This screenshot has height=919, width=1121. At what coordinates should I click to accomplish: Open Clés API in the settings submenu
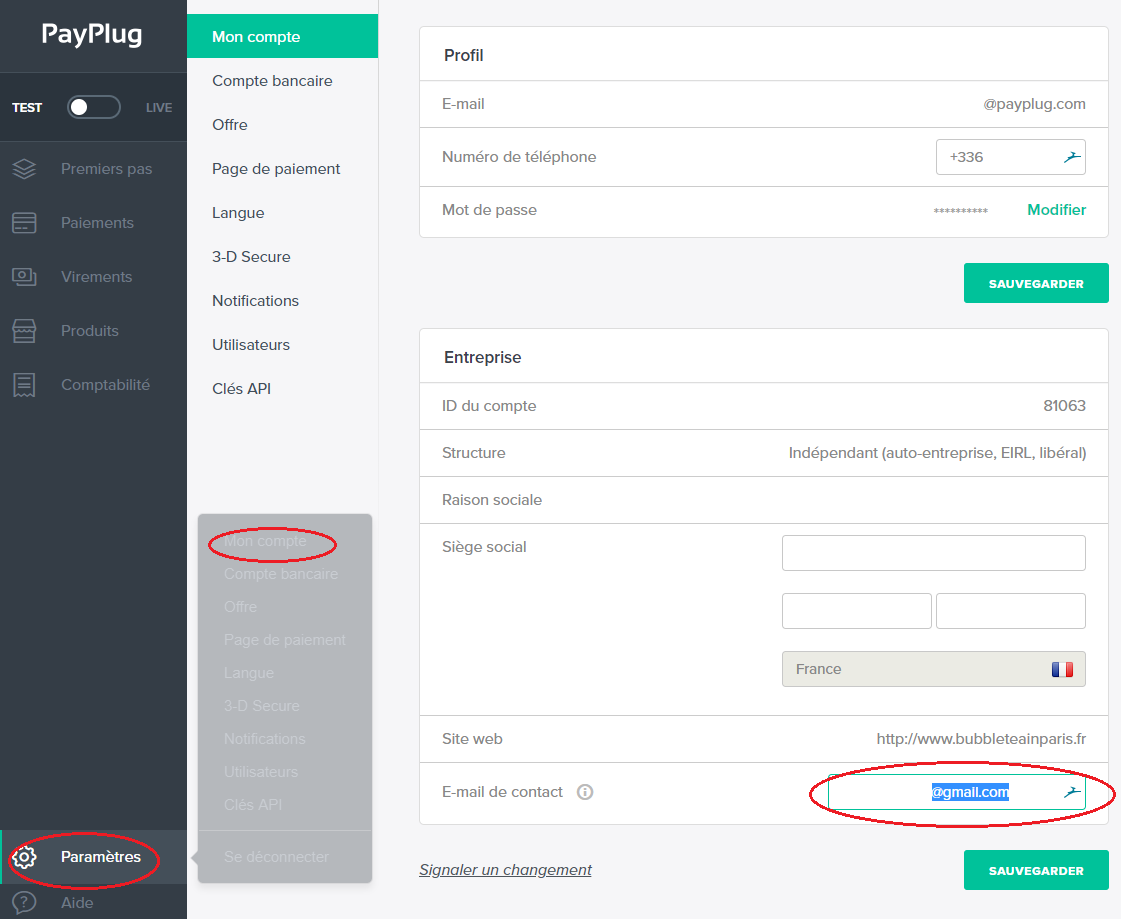pos(242,389)
